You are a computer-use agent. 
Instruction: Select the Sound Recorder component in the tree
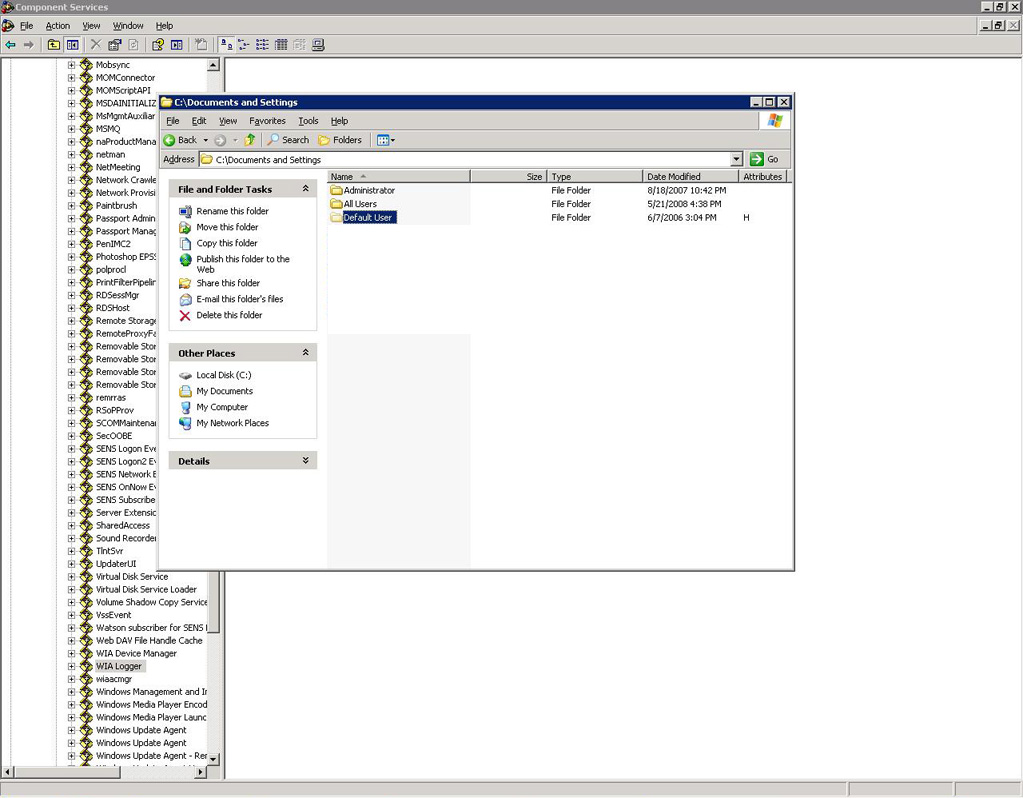126,538
